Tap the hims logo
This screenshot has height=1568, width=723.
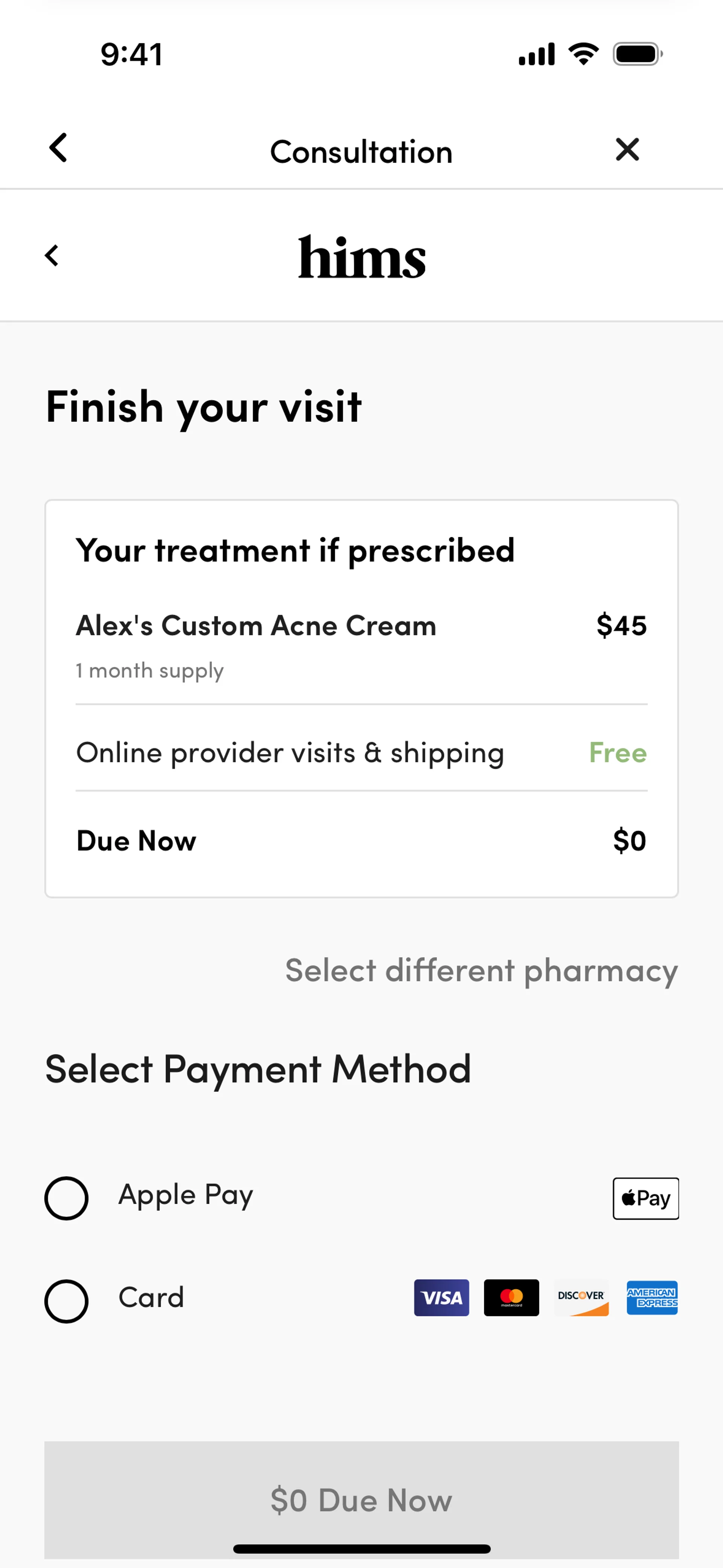tap(361, 257)
